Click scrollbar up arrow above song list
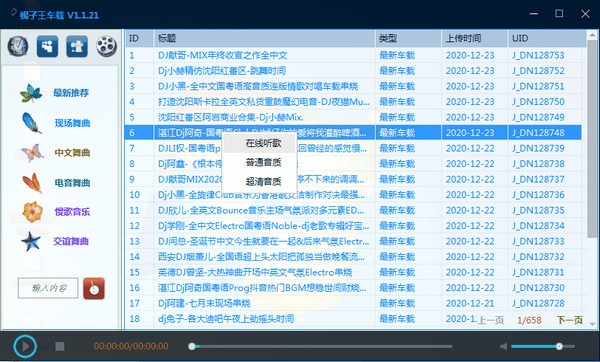 click(592, 35)
